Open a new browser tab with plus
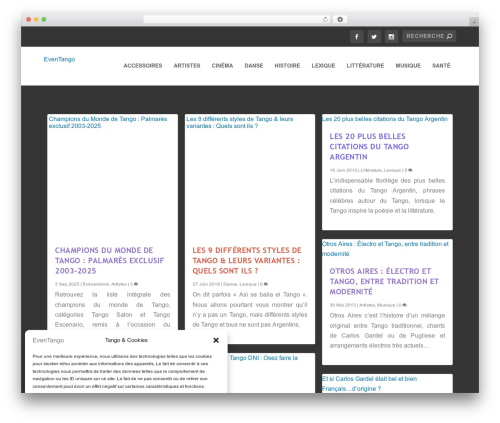 [474, 22]
